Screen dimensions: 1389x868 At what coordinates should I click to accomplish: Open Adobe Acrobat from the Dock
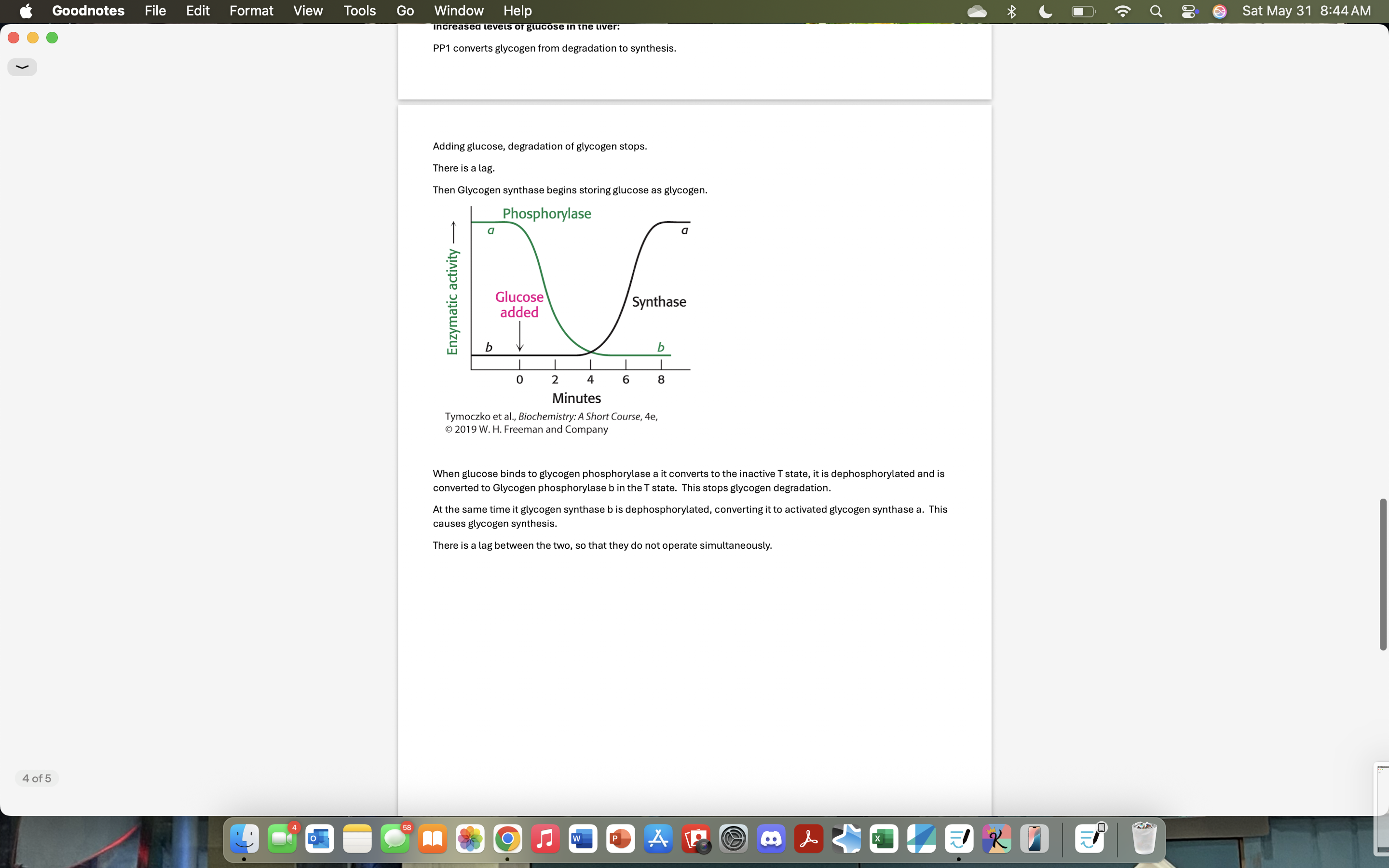(x=809, y=838)
